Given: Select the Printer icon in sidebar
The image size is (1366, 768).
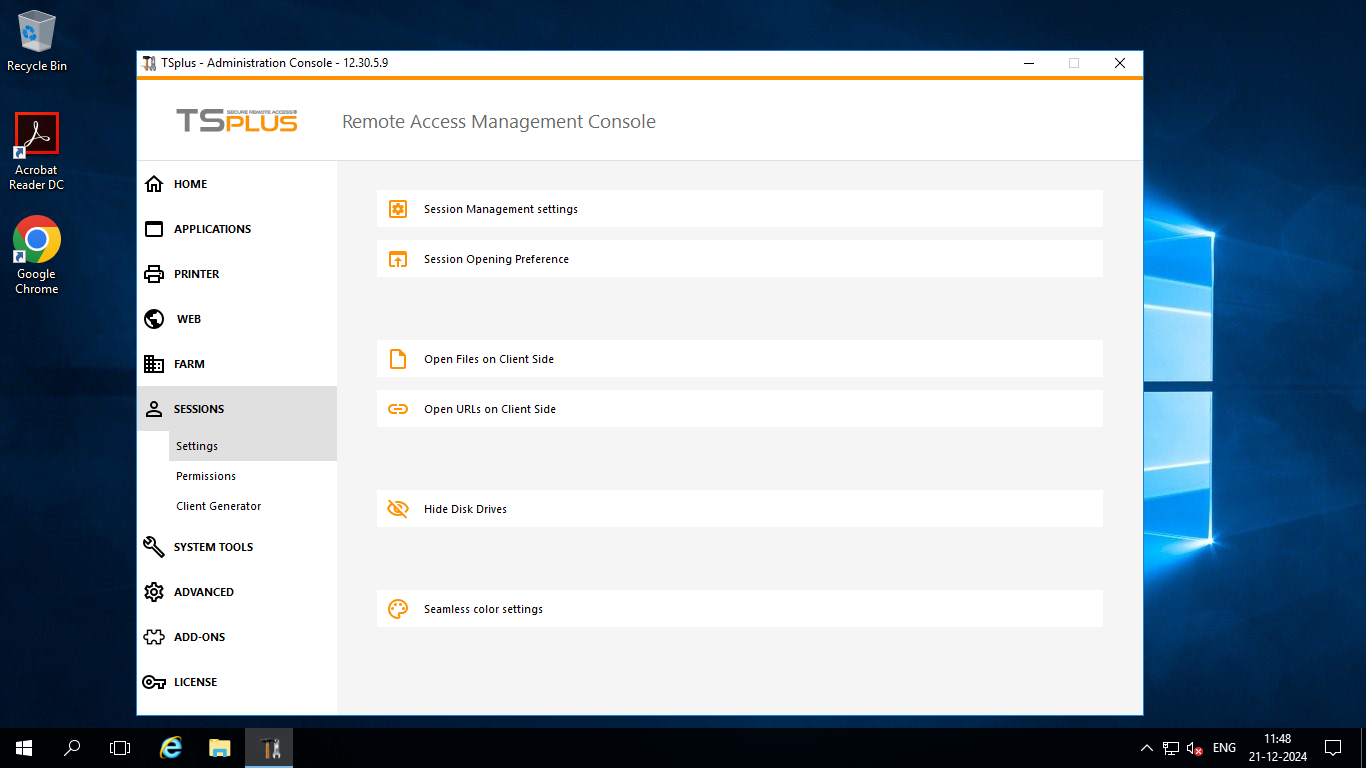Looking at the screenshot, I should pos(154,274).
